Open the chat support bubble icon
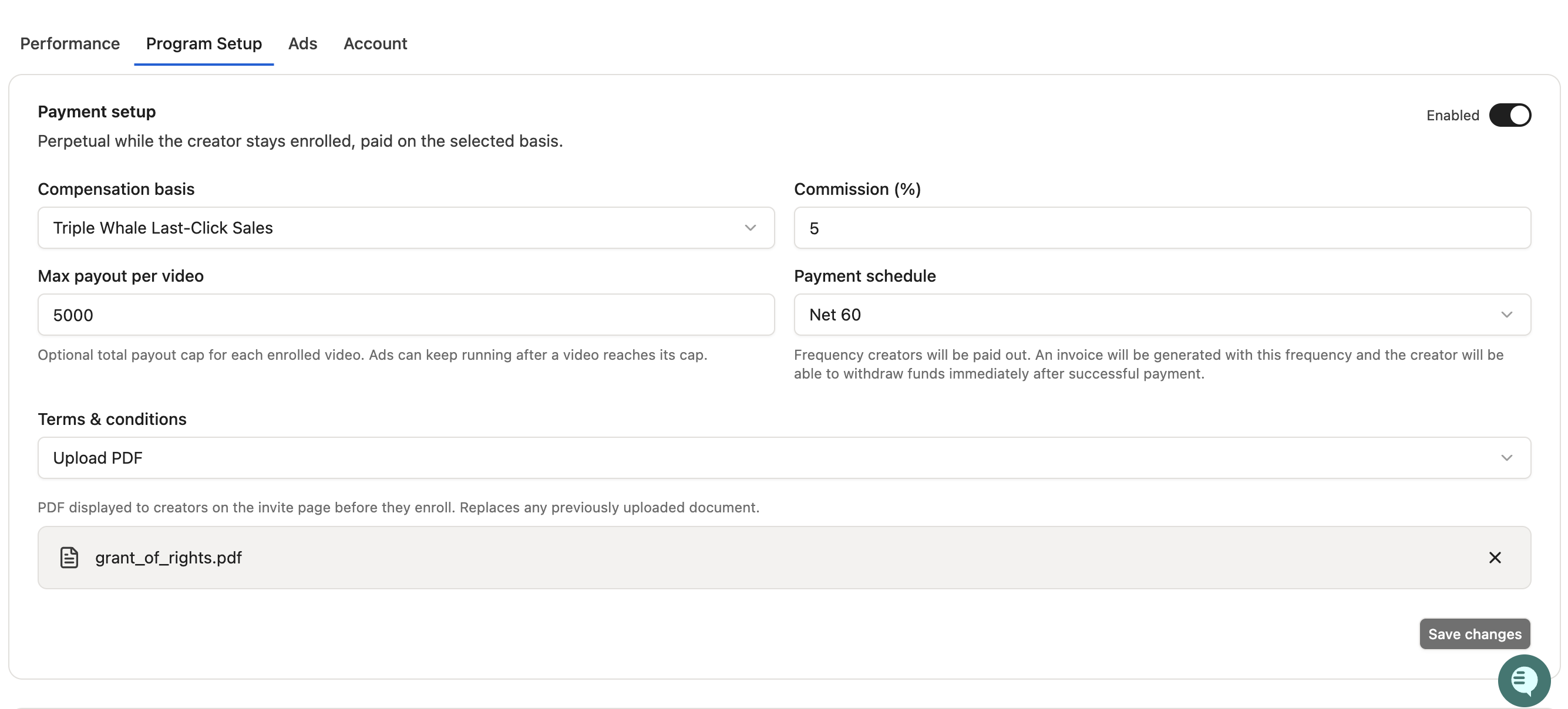1568x709 pixels. 1523,680
